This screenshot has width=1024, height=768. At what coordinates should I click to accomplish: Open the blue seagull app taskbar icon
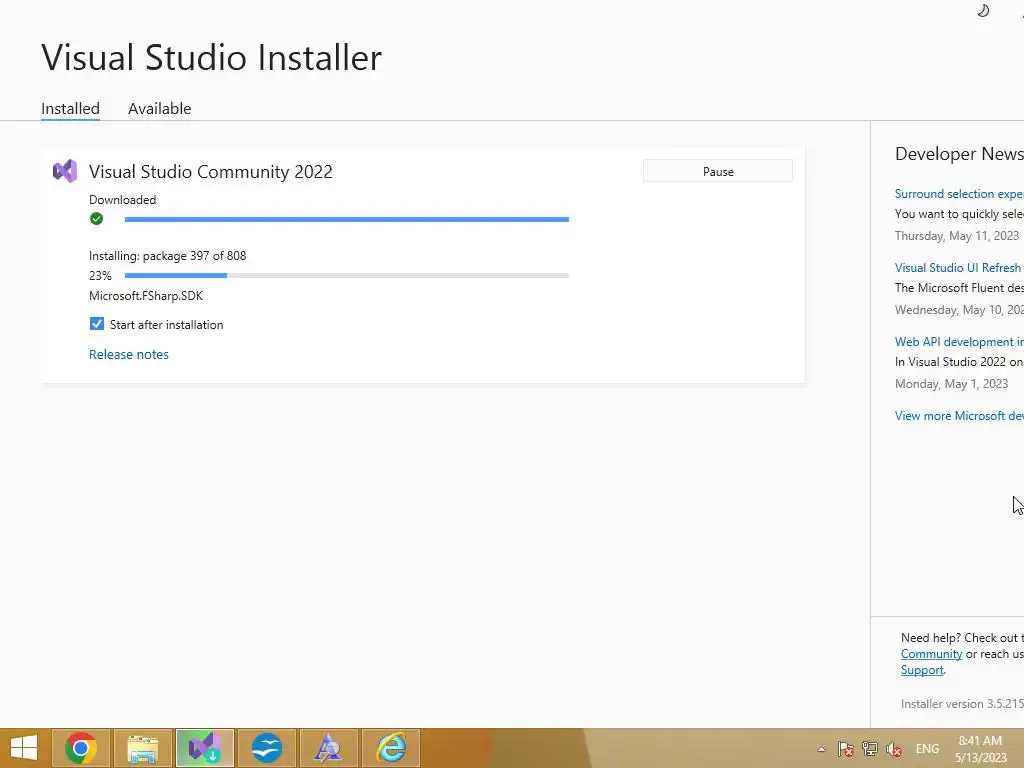[266, 748]
